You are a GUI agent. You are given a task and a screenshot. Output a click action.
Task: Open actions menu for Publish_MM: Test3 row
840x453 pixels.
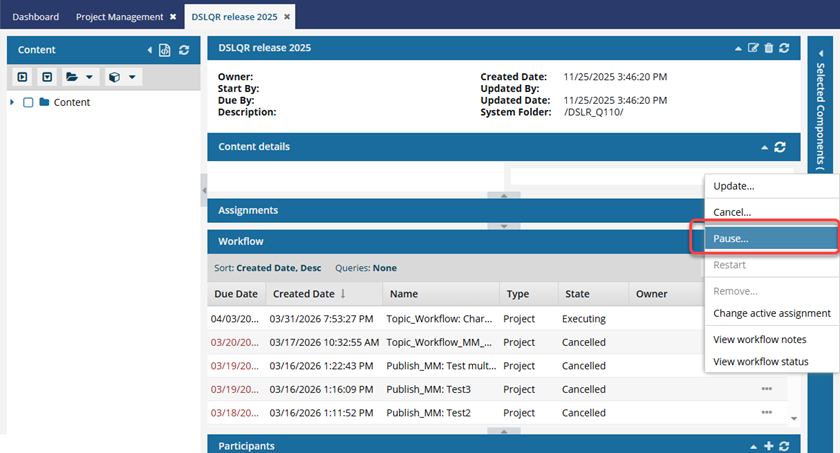pyautogui.click(x=766, y=389)
